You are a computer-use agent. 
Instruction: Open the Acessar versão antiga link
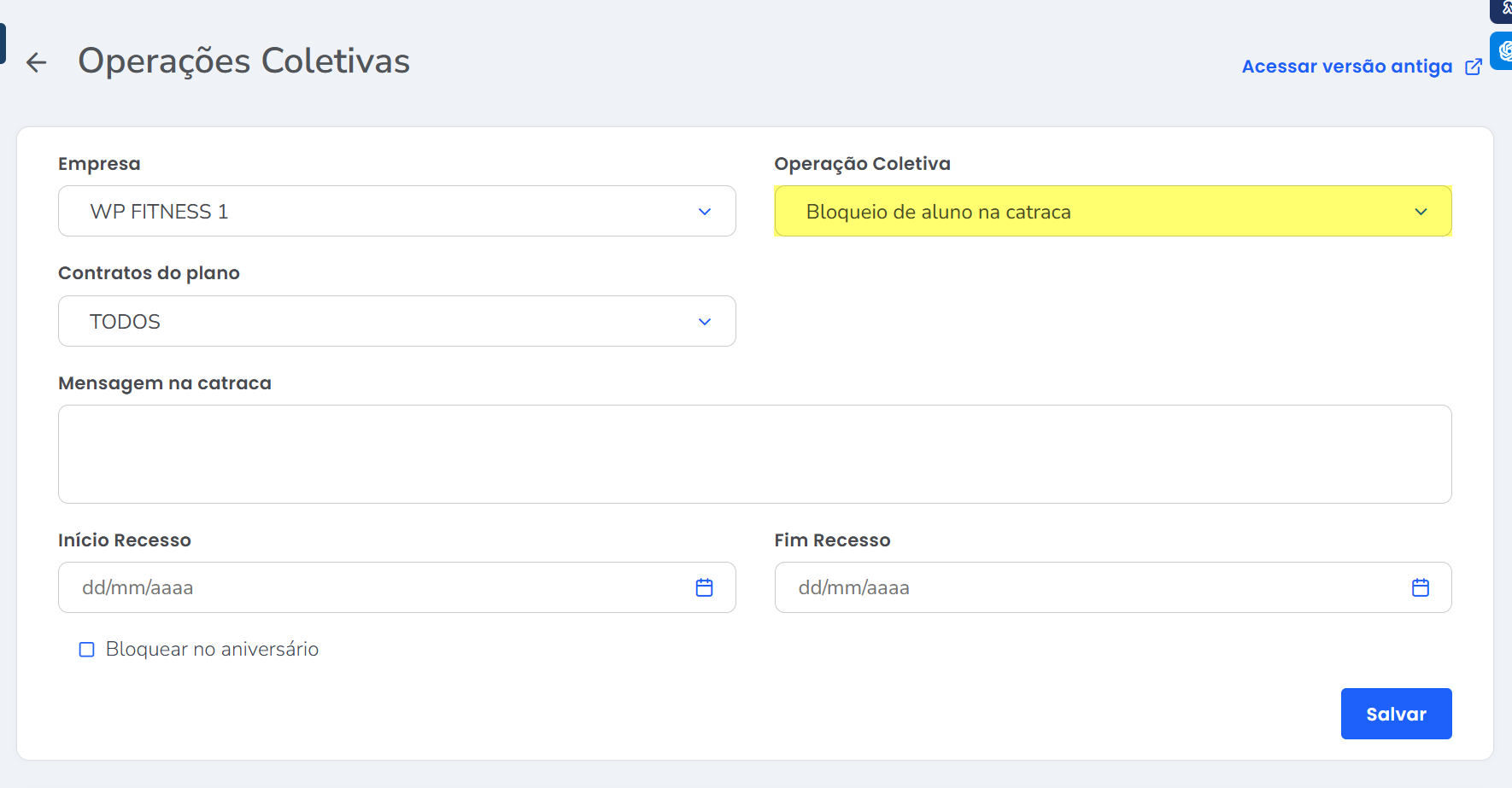[1346, 67]
